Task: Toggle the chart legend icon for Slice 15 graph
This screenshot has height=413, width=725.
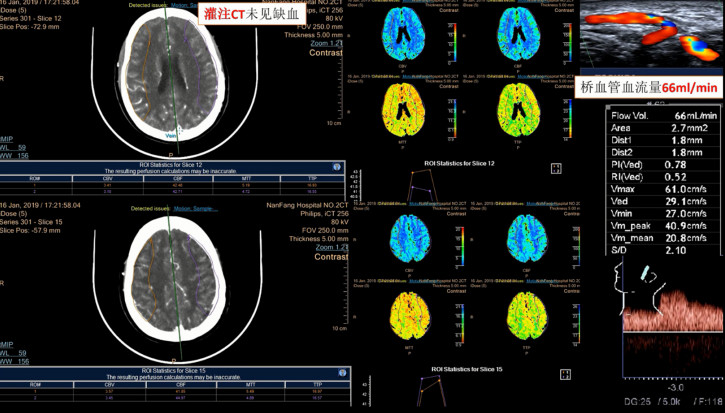Action: tap(565, 374)
